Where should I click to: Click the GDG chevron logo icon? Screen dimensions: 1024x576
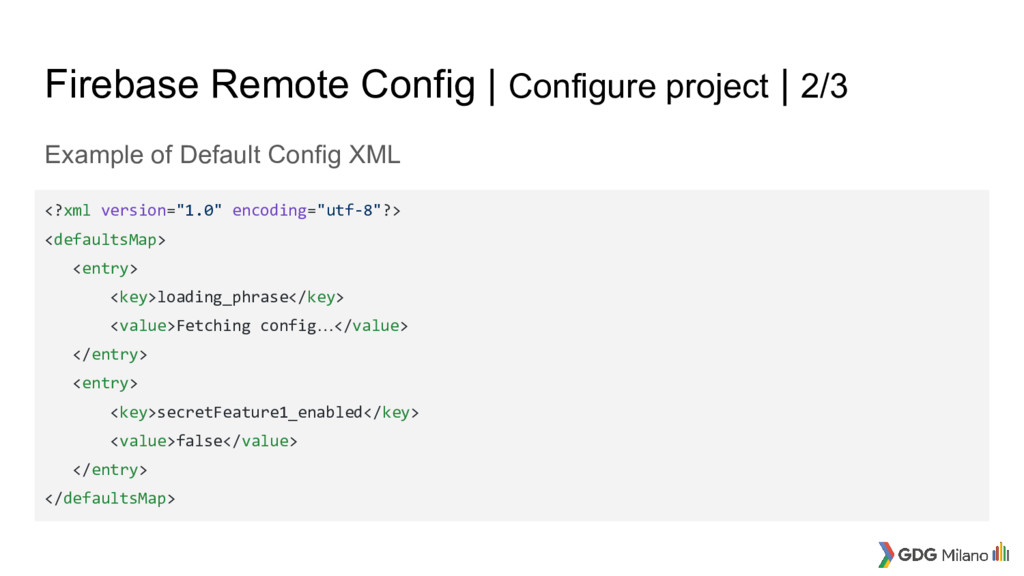[x=886, y=554]
